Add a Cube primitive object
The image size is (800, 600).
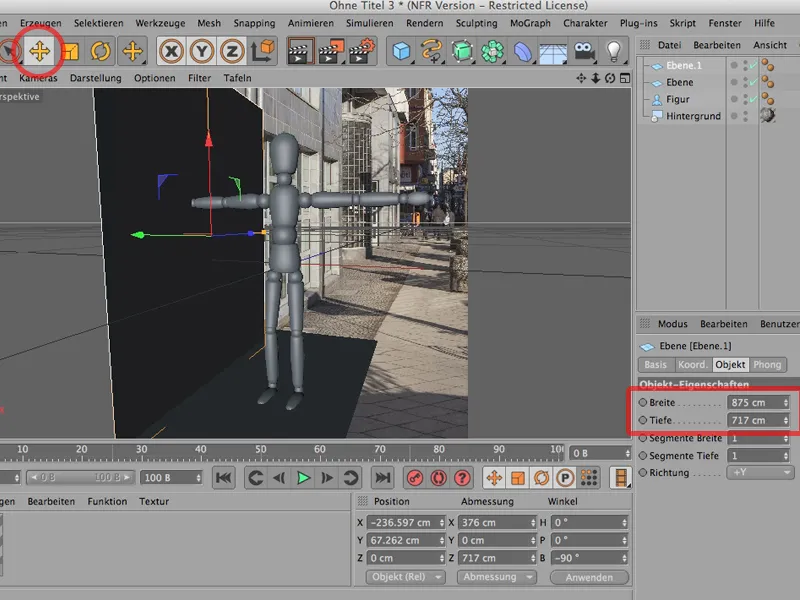pyautogui.click(x=401, y=51)
